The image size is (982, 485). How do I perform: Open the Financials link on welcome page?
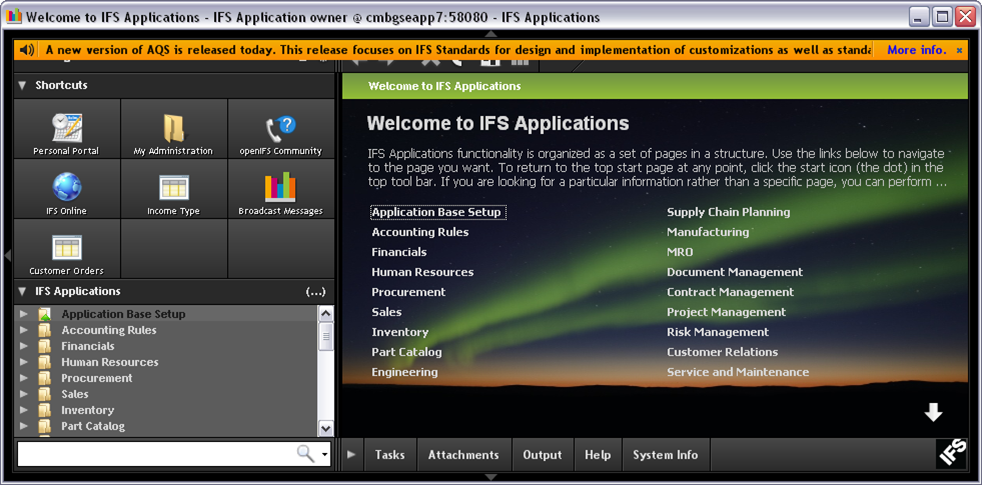coord(399,253)
